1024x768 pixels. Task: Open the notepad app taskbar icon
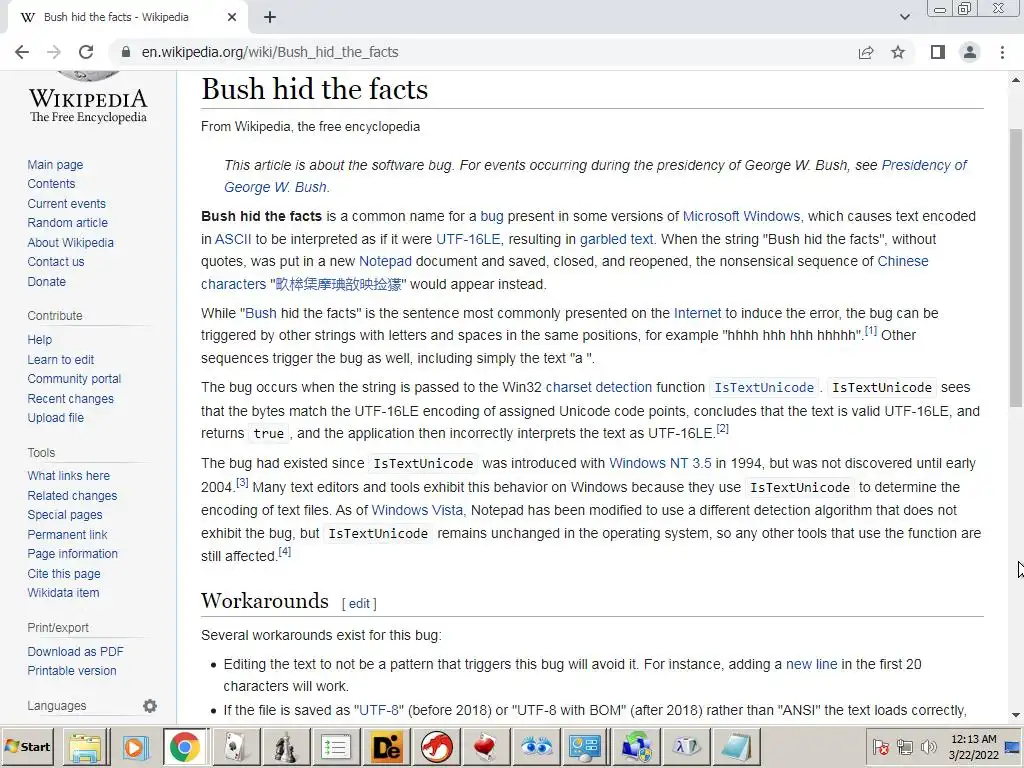click(x=736, y=747)
